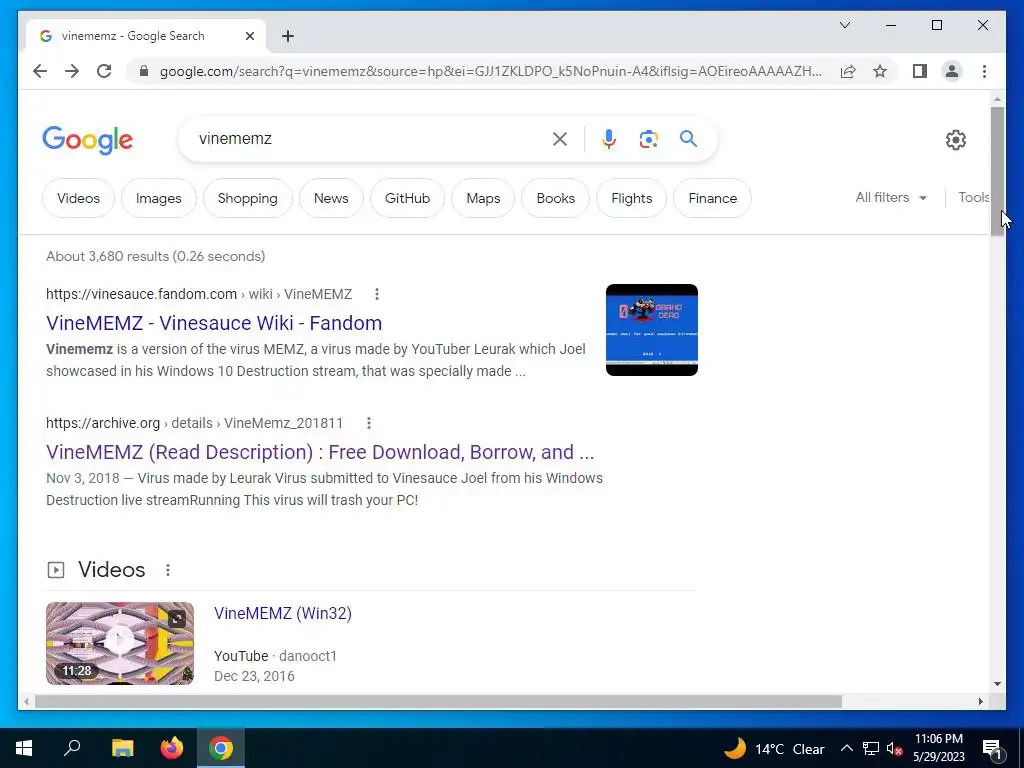Open Windows taskbar search
The image size is (1024, 768).
click(72, 748)
